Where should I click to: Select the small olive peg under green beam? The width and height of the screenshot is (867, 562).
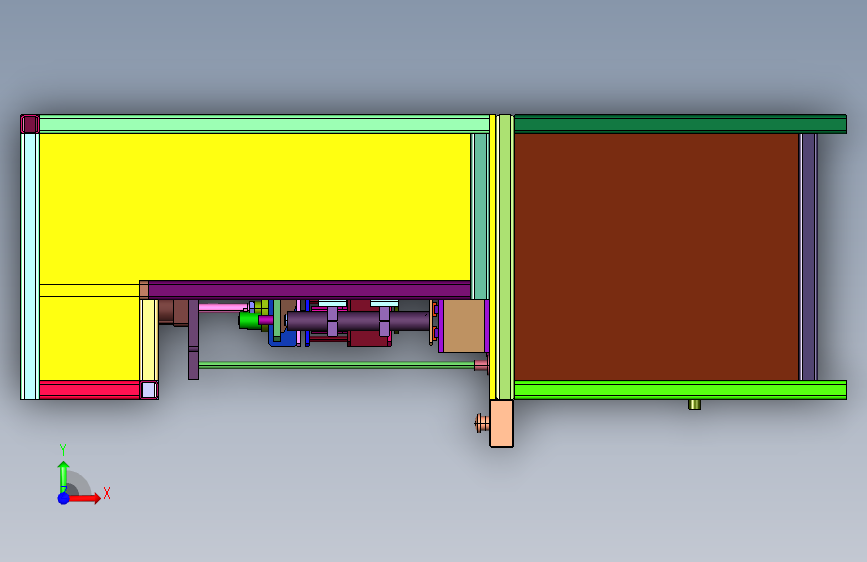pos(694,404)
